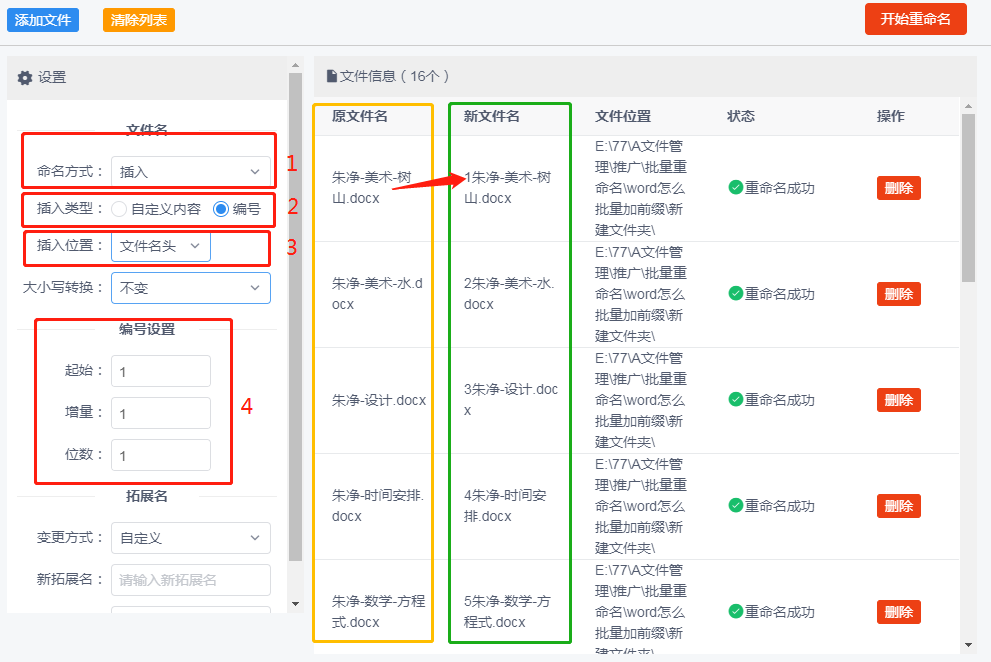Image resolution: width=991 pixels, height=662 pixels.
Task: Click file list scroll-up arrow
Action: coord(968,106)
